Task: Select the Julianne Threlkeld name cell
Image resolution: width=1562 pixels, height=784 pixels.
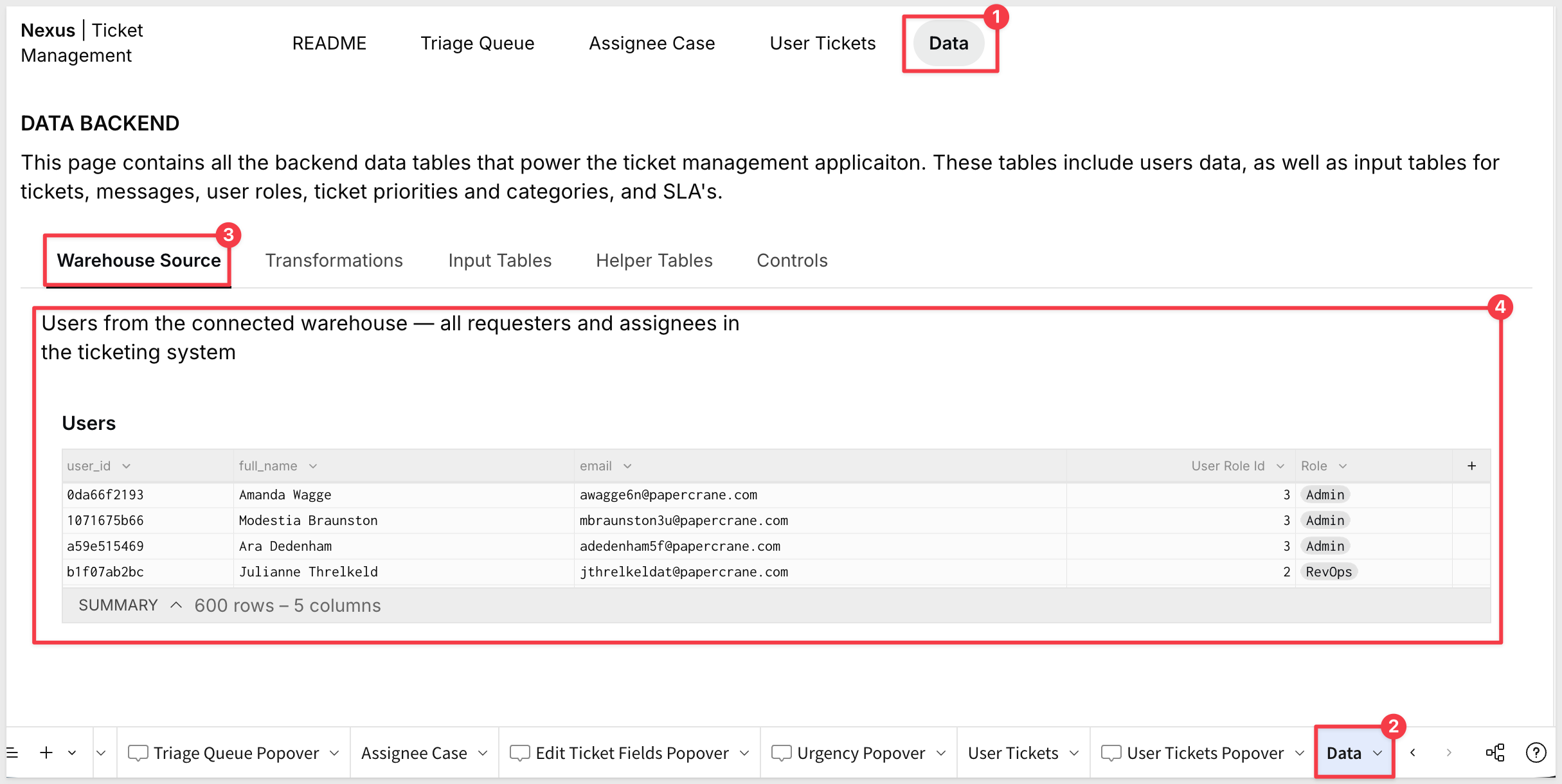Action: click(404, 572)
